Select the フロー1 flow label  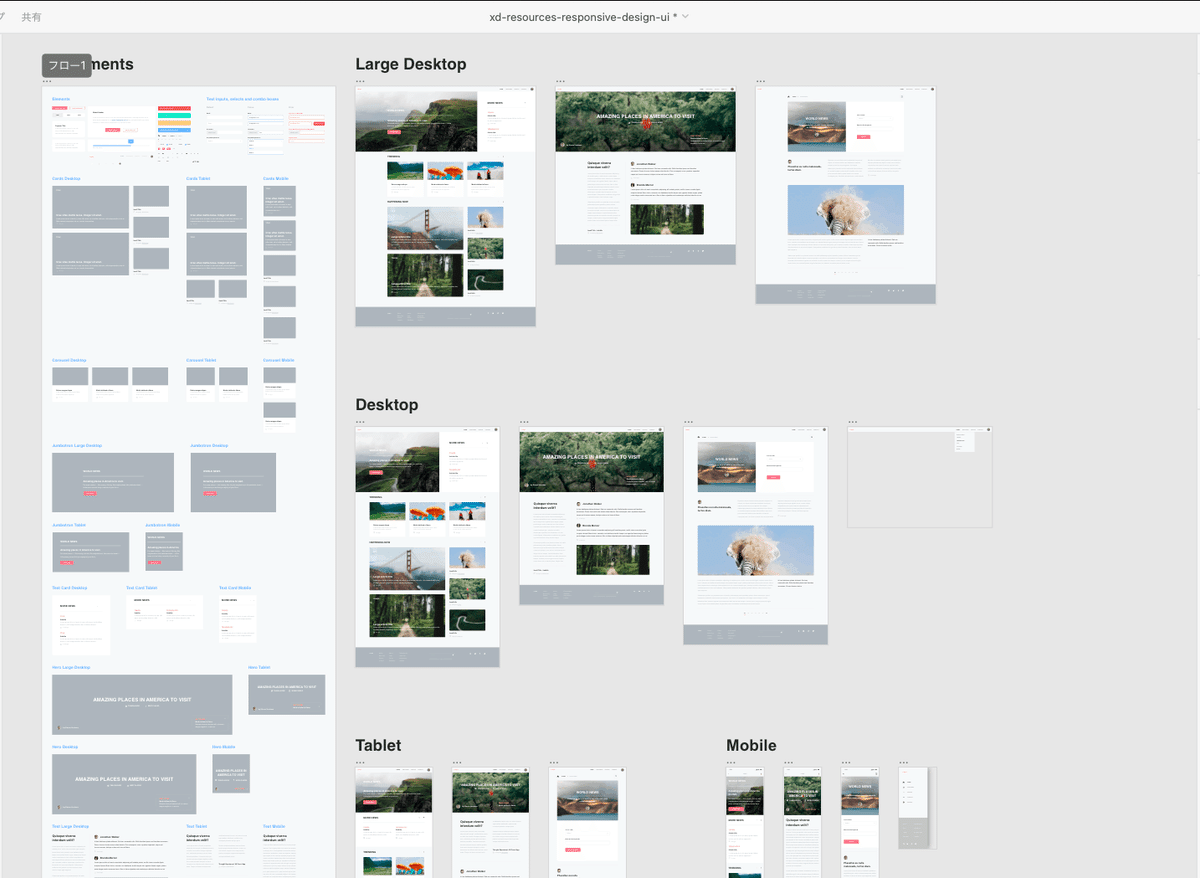pyautogui.click(x=67, y=66)
